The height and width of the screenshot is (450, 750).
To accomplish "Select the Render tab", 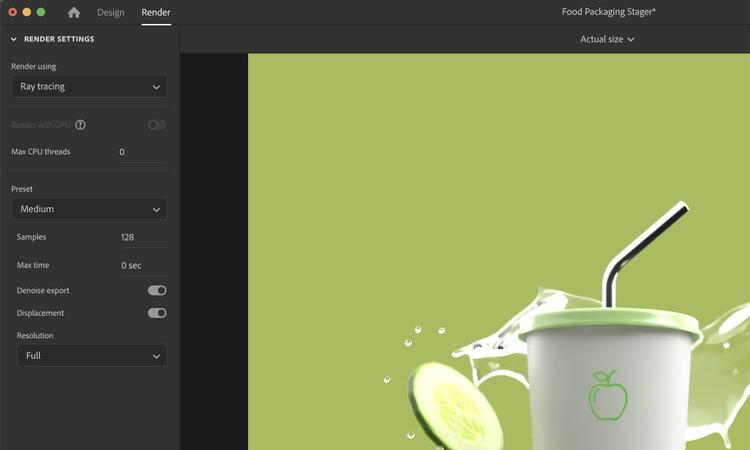I will tap(156, 12).
